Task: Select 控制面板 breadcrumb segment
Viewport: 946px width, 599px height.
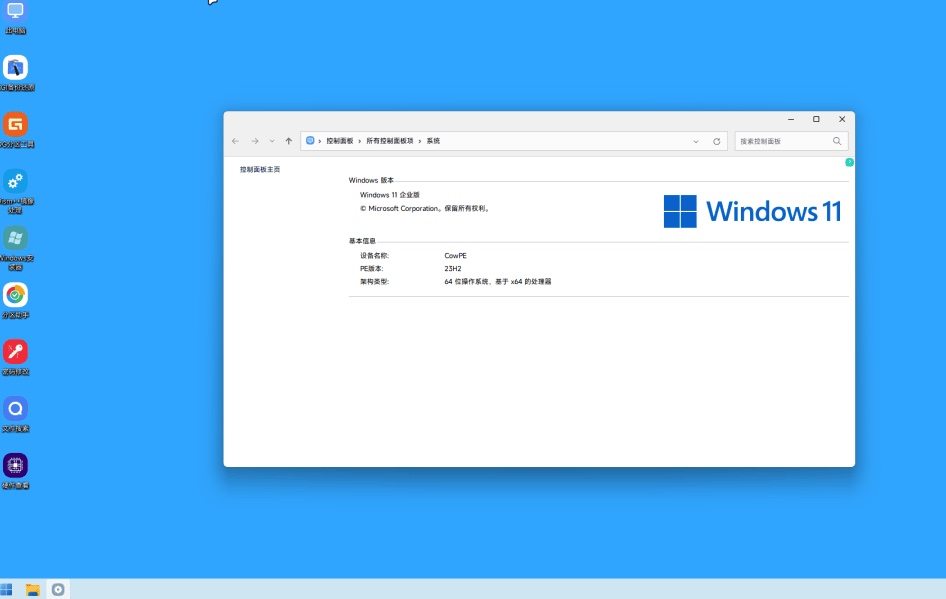Action: click(x=340, y=141)
